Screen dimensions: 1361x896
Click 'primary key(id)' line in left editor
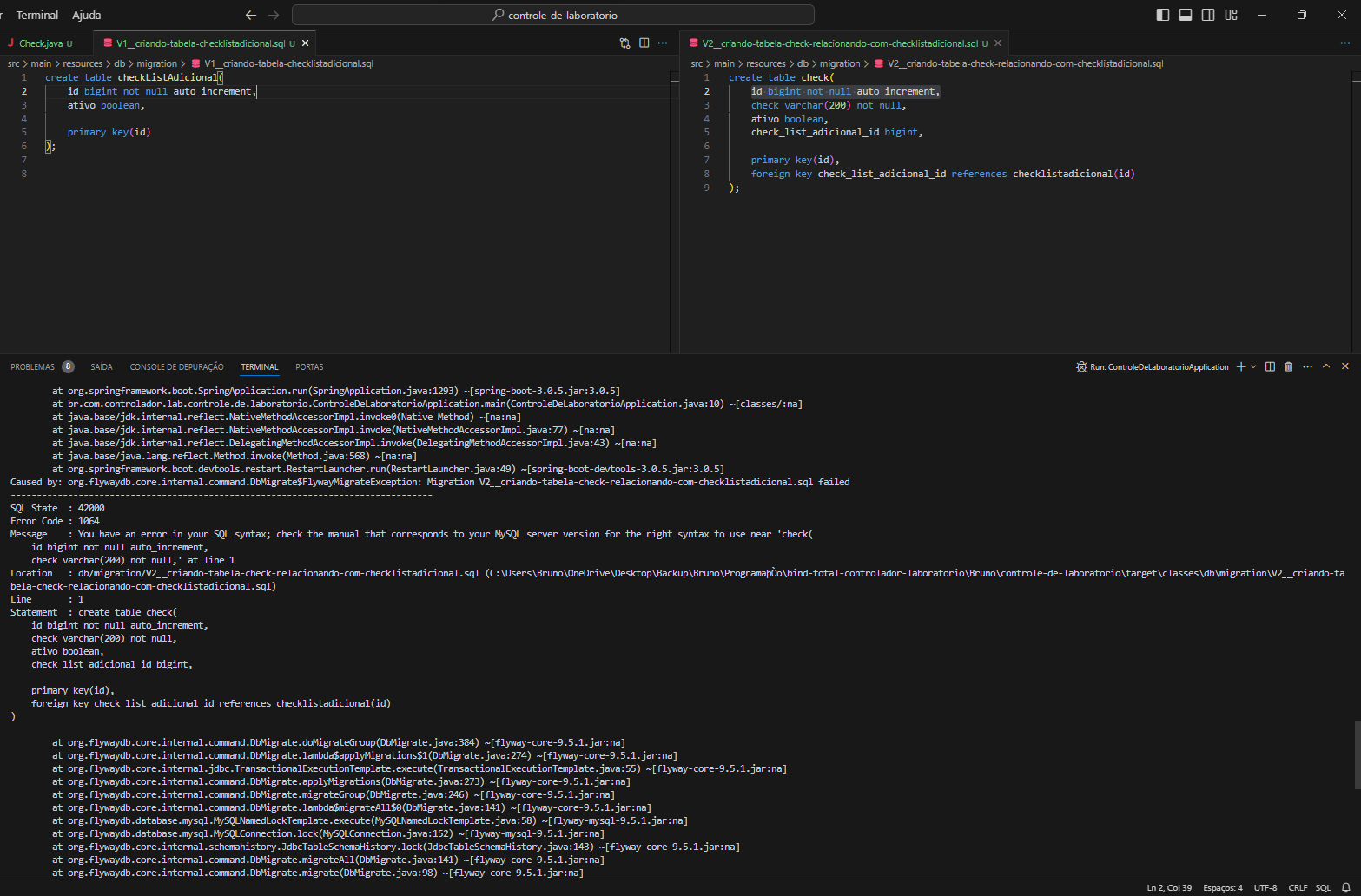click(109, 132)
